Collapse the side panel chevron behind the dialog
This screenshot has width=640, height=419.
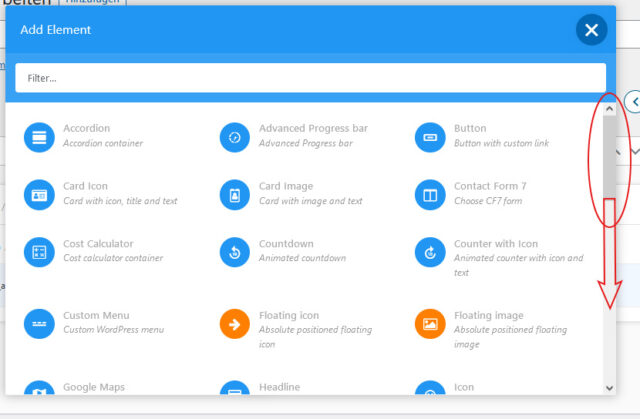pos(634,102)
